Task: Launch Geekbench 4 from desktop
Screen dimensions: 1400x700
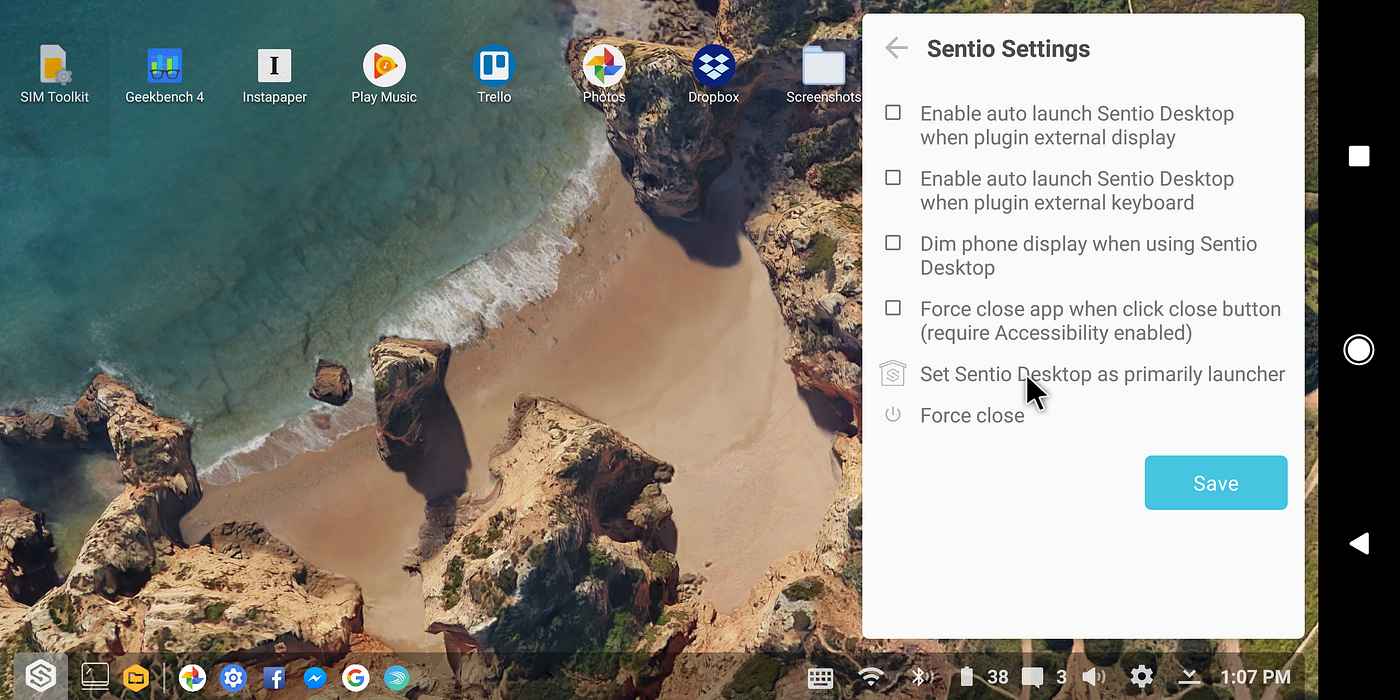Action: pos(165,75)
